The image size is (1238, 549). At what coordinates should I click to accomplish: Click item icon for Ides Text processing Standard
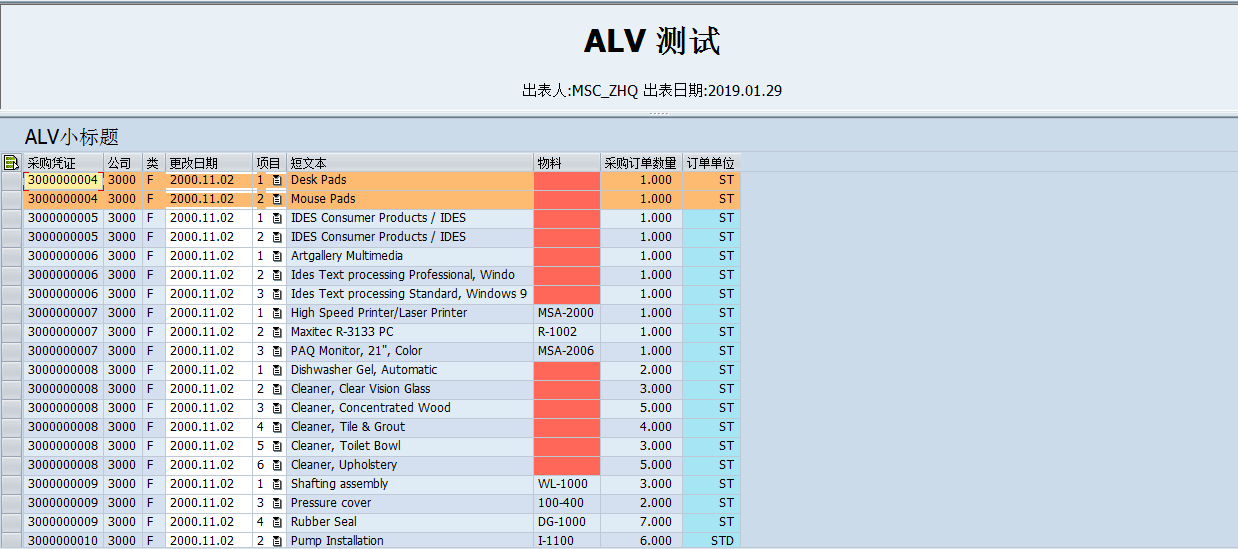click(277, 294)
